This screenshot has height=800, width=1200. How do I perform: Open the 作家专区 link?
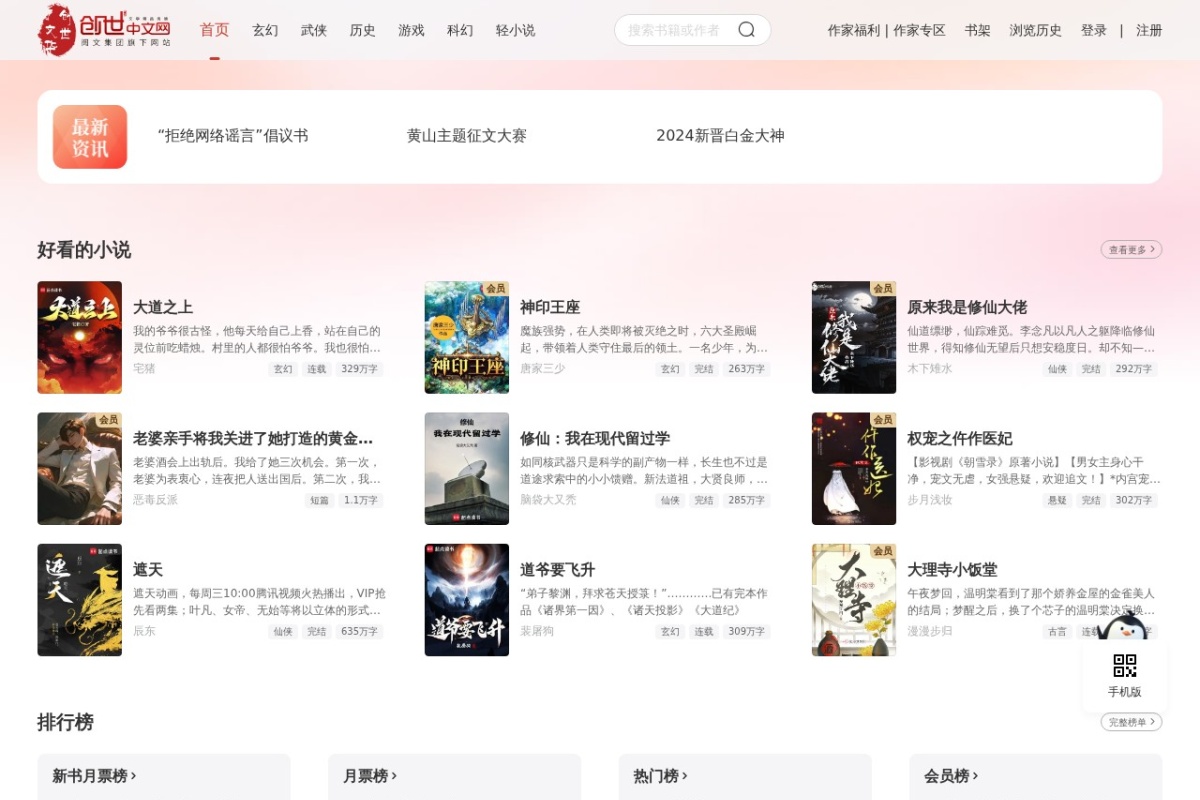point(919,30)
